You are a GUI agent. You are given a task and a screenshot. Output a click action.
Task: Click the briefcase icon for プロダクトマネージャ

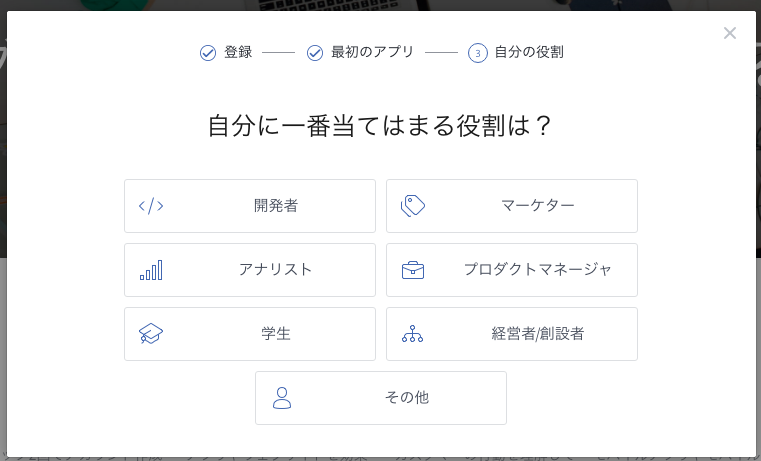(x=413, y=270)
